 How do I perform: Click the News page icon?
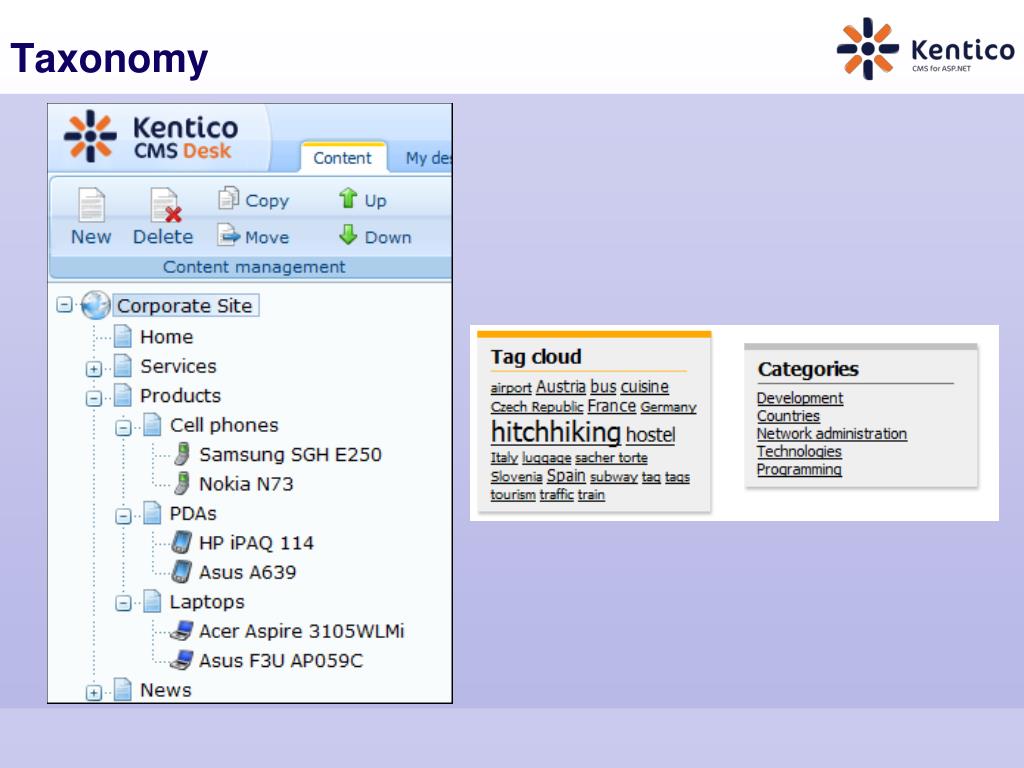[x=123, y=689]
